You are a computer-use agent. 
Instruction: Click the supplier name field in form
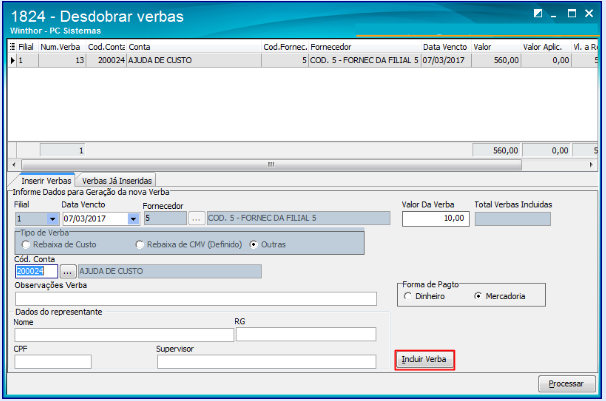pyautogui.click(x=298, y=218)
